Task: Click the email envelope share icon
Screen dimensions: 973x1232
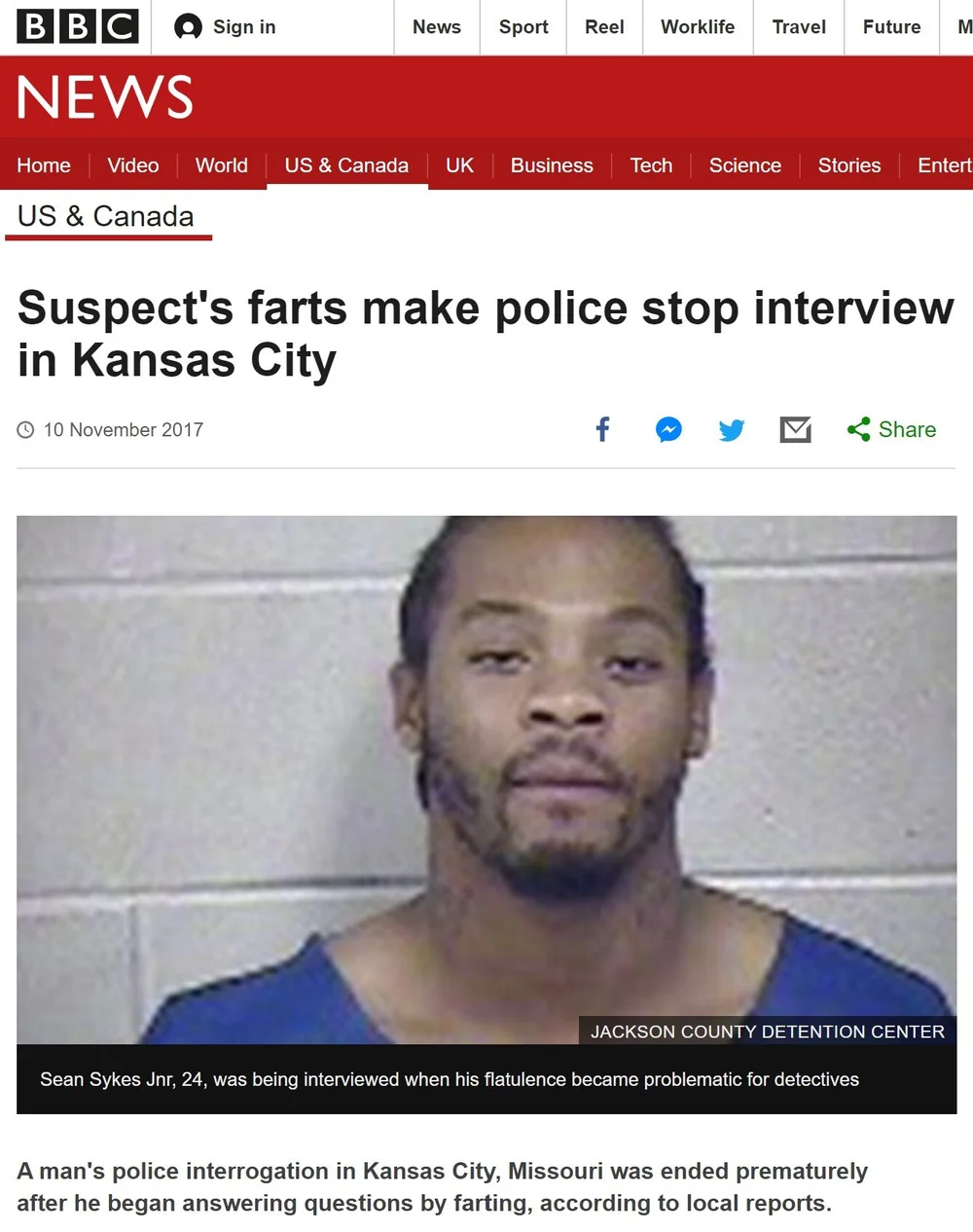Action: point(796,429)
